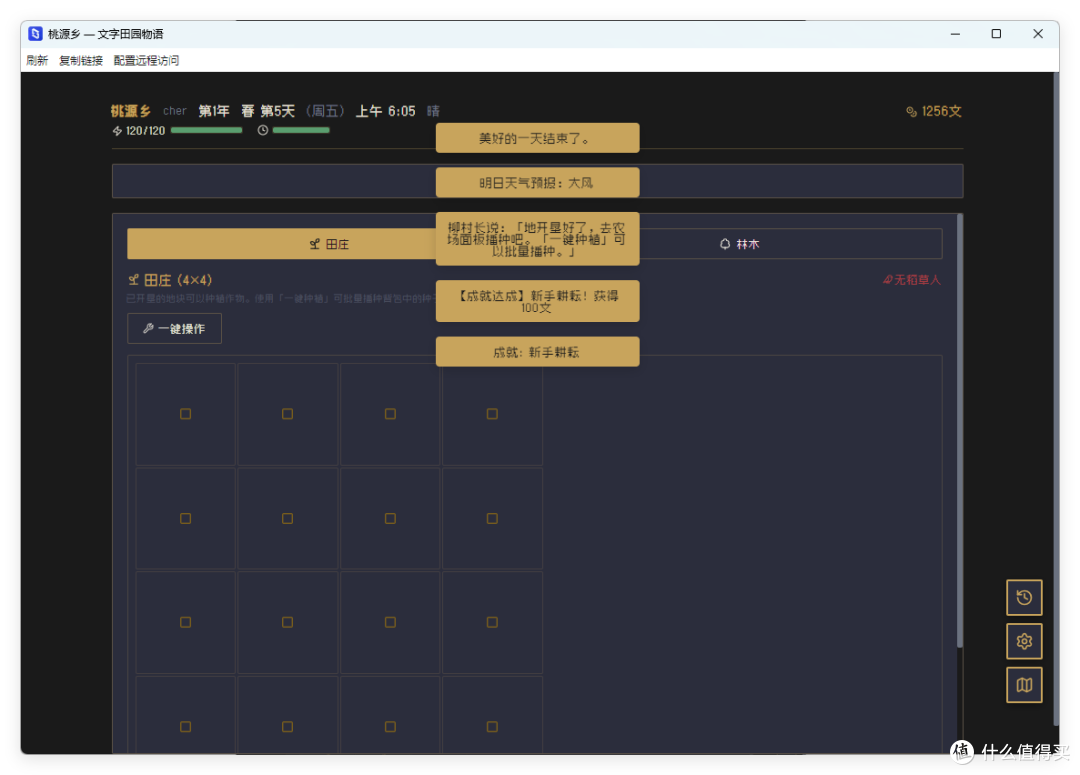Open the history log clock icon
This screenshot has width=1080, height=775.
1024,597
